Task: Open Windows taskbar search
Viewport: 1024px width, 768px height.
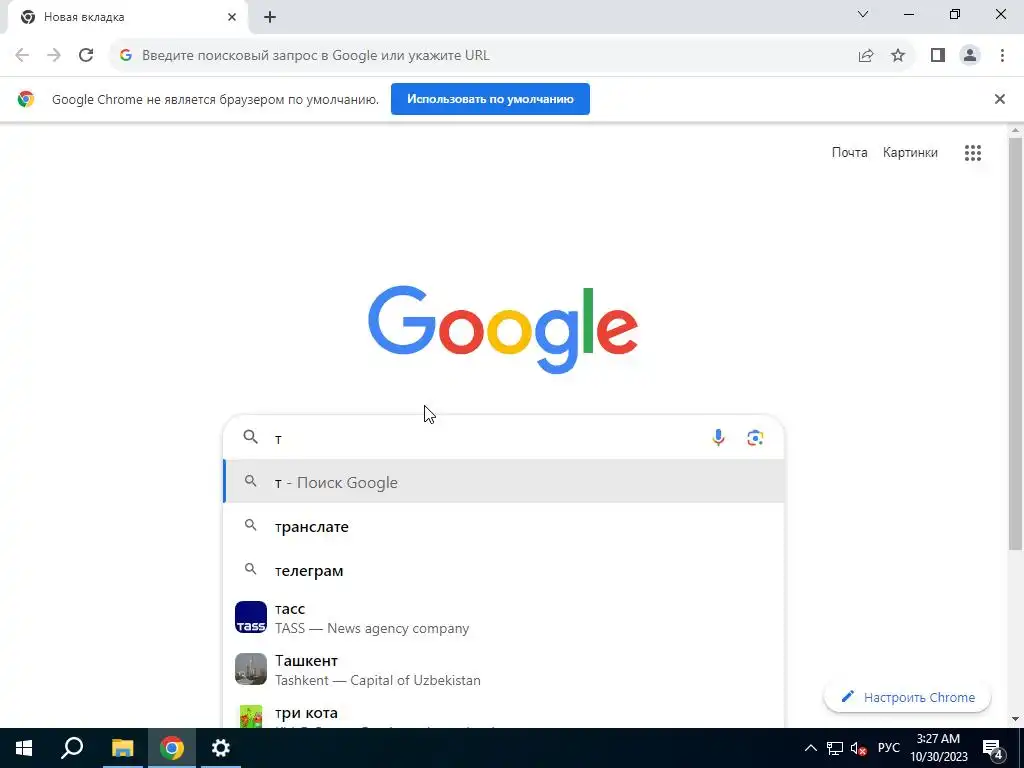Action: click(72, 748)
